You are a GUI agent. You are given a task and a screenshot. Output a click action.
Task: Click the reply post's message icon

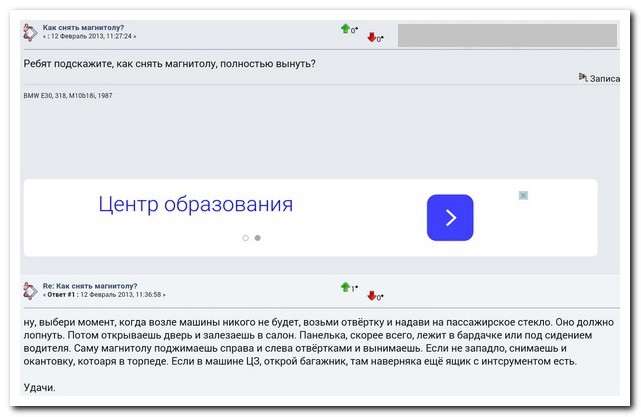30,290
